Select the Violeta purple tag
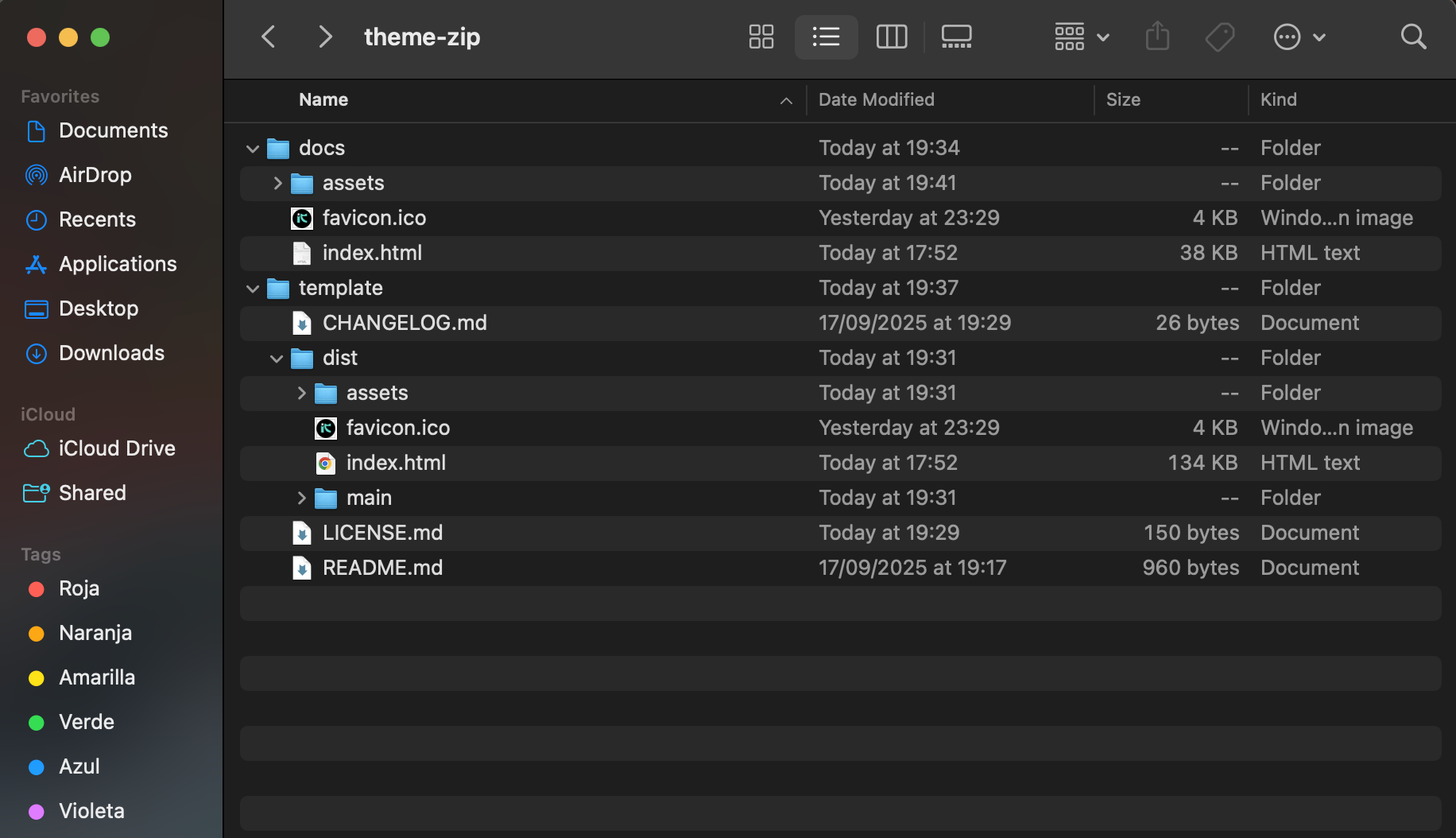This screenshot has height=838, width=1456. tap(77, 811)
